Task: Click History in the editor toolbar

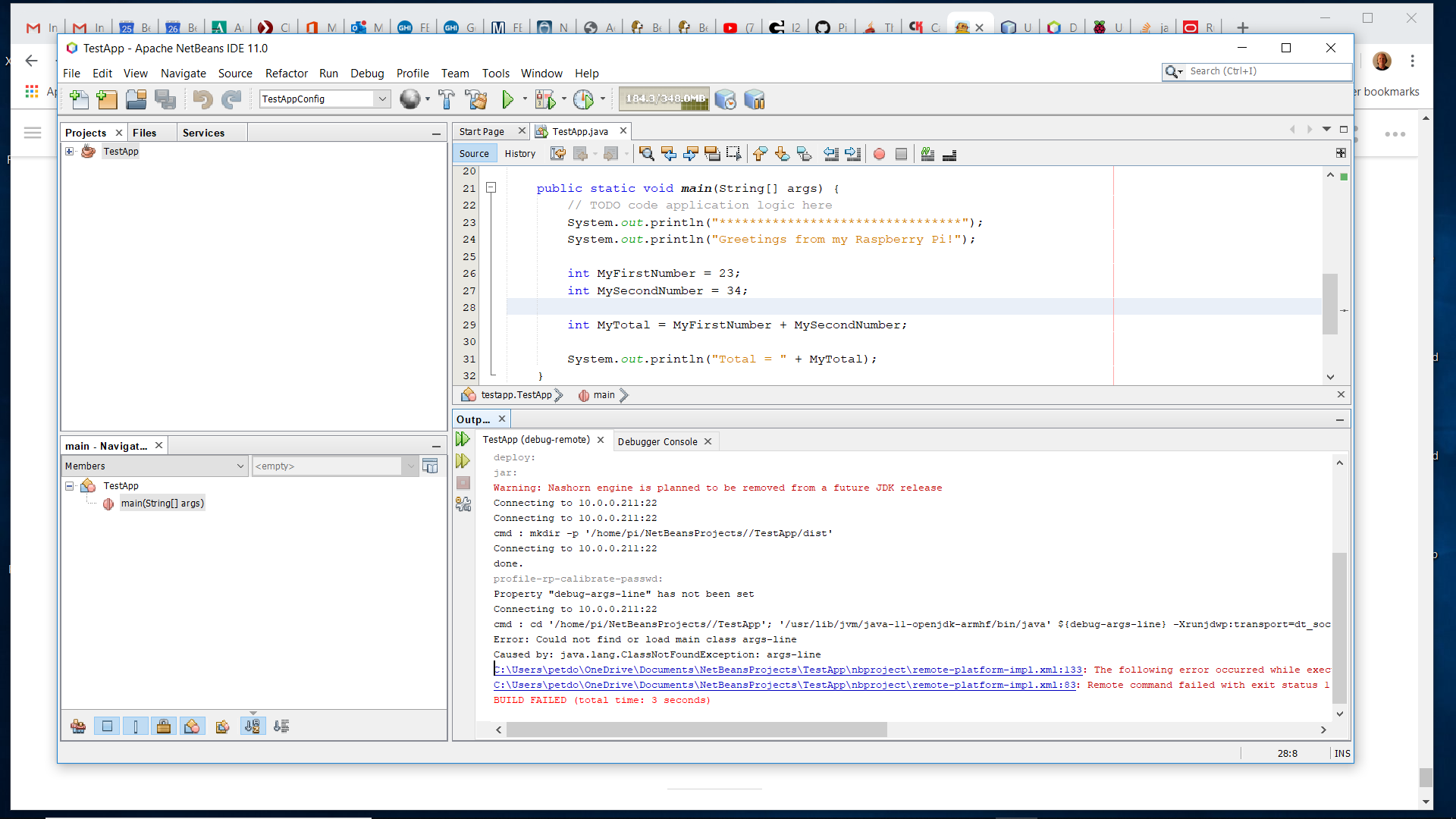Action: 520,153
